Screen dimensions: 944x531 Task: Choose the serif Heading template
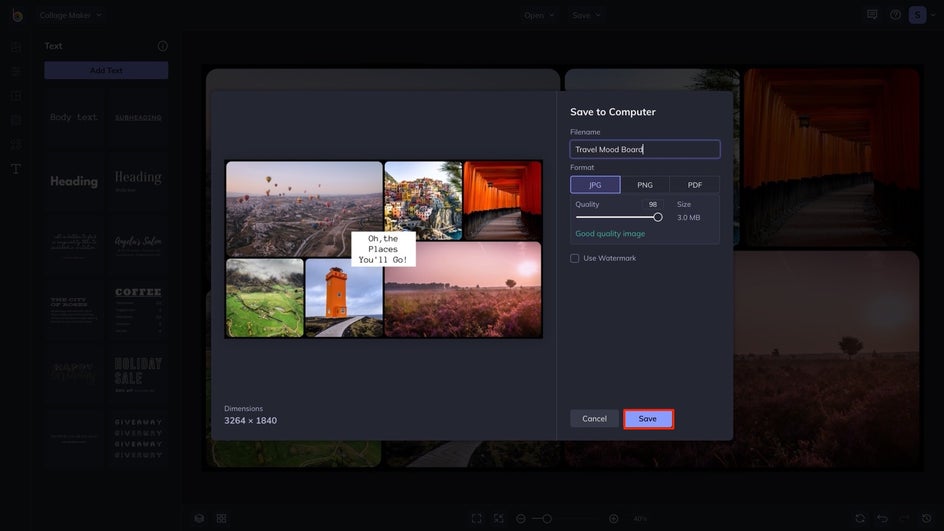(x=138, y=180)
